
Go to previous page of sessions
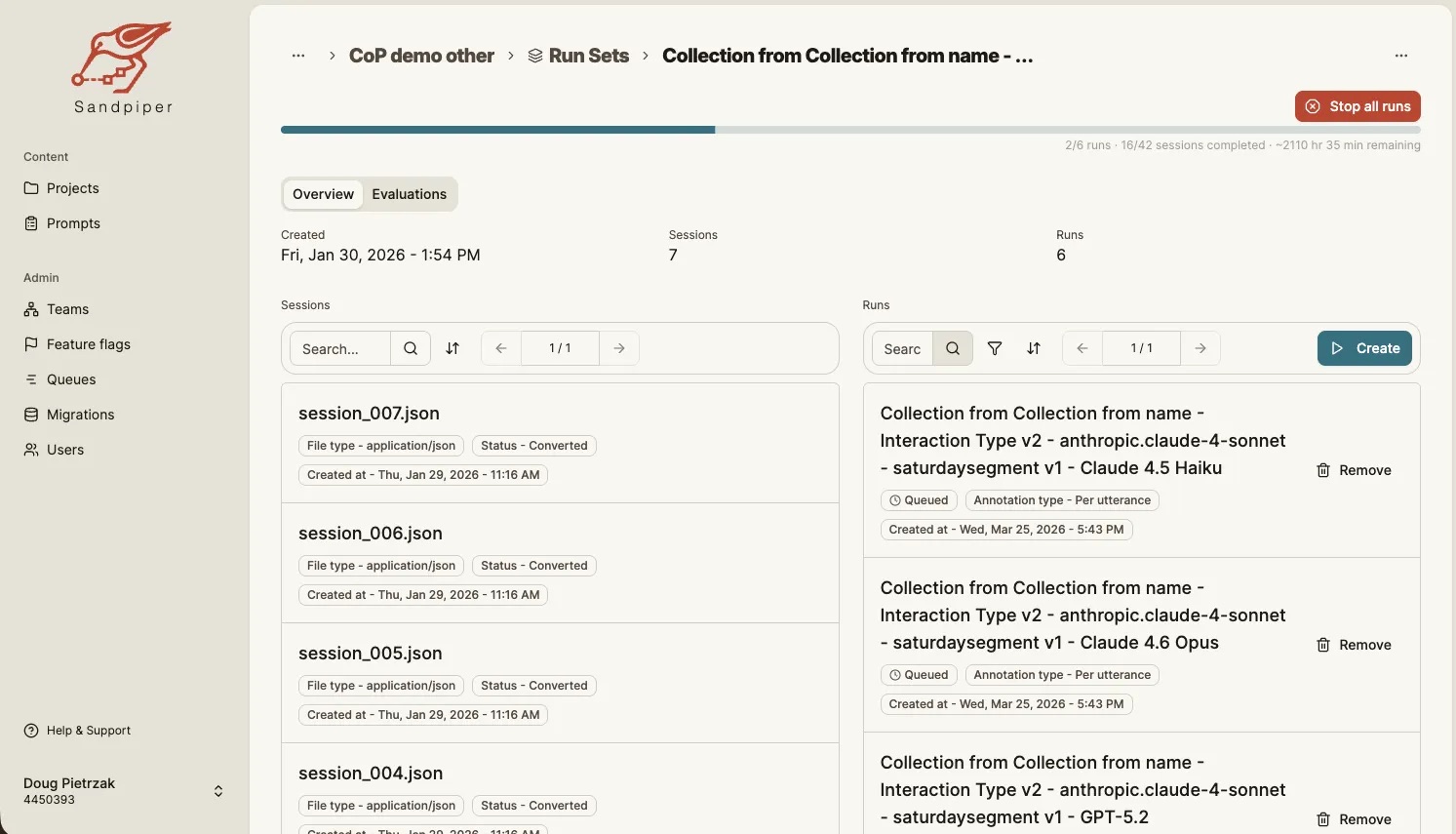[501, 348]
